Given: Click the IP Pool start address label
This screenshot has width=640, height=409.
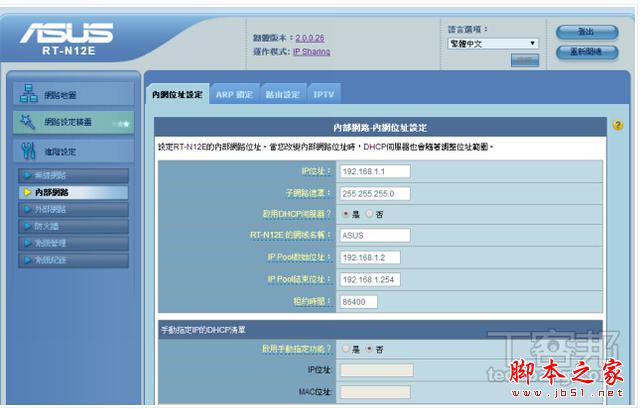Looking at the screenshot, I should (x=299, y=257).
